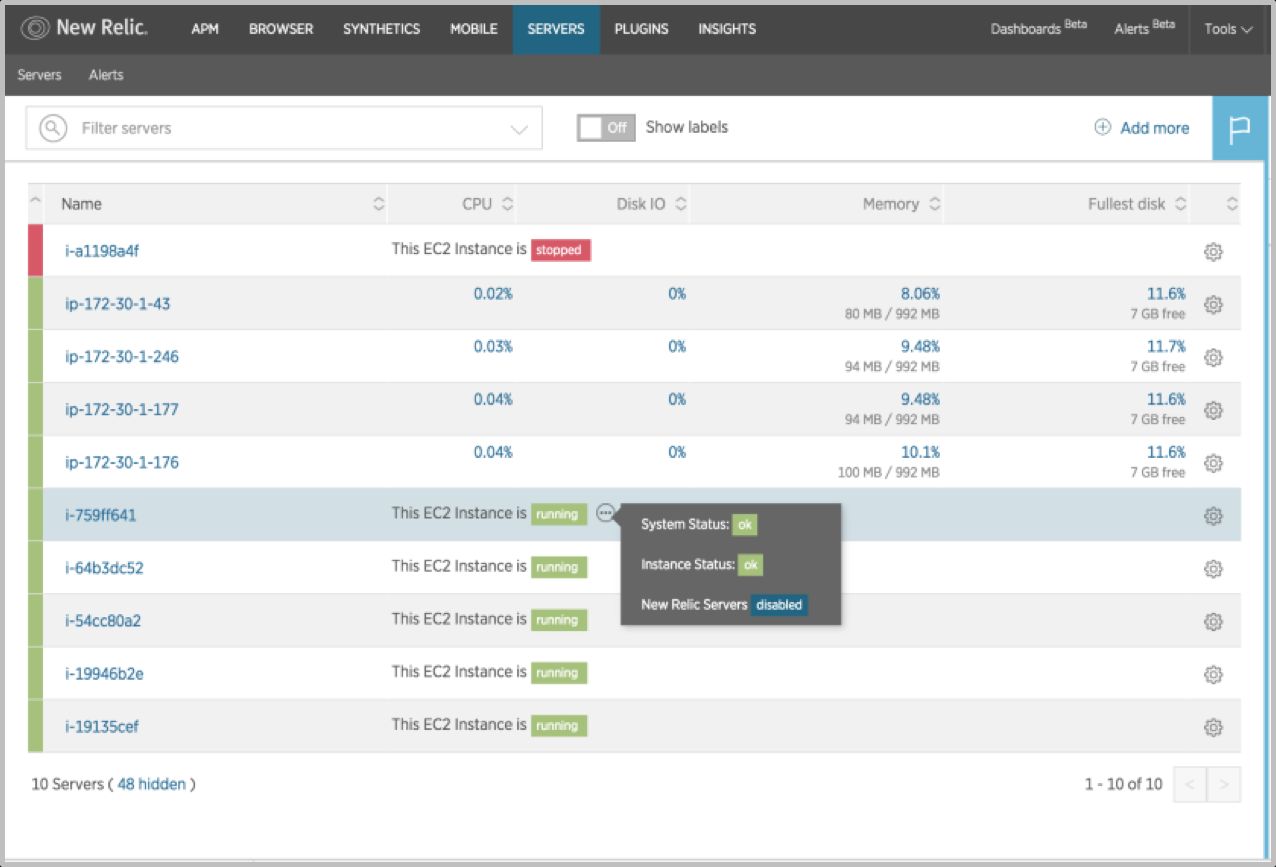
Task: Open the gear menu for ip-172-30-1-246
Action: pos(1213,357)
